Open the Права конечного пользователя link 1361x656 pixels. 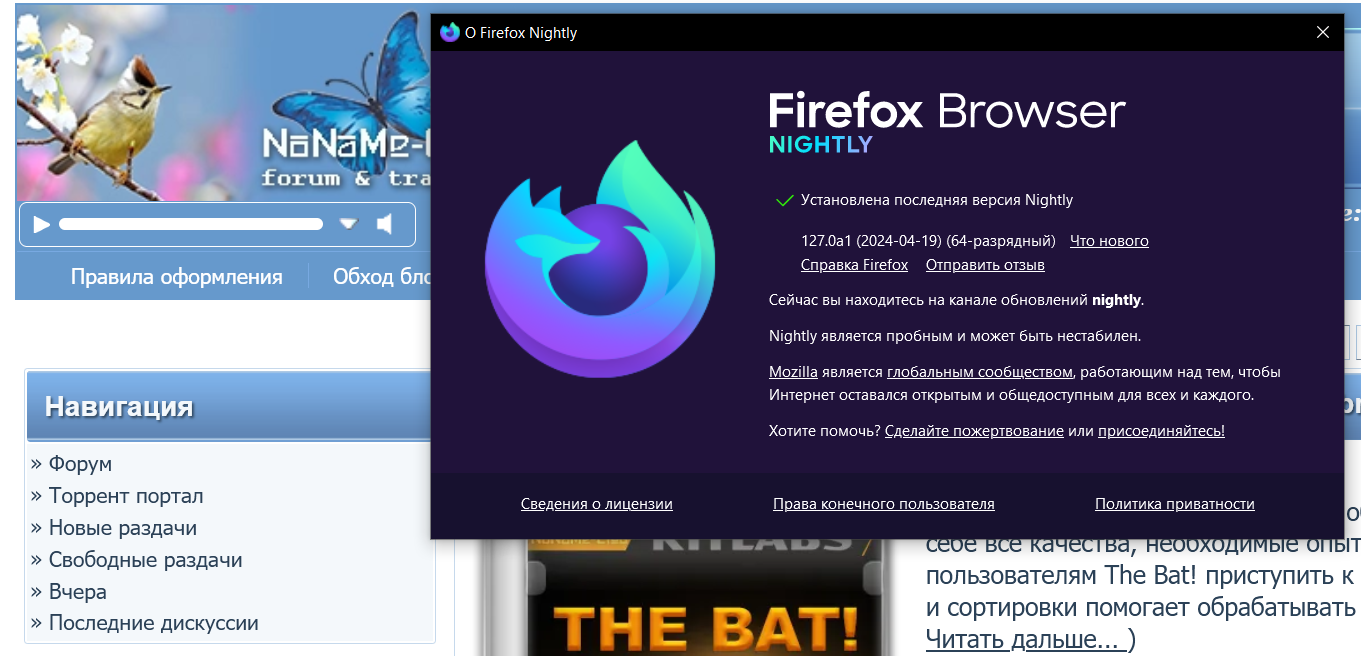point(884,504)
